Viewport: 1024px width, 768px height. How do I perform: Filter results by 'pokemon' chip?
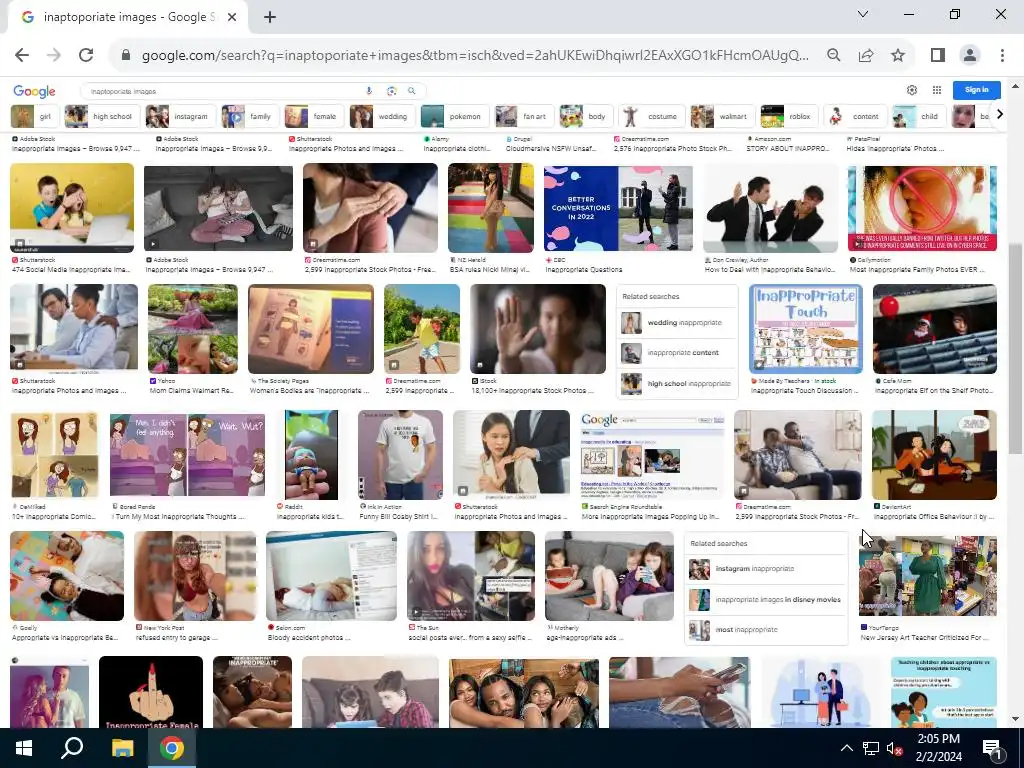click(x=454, y=116)
